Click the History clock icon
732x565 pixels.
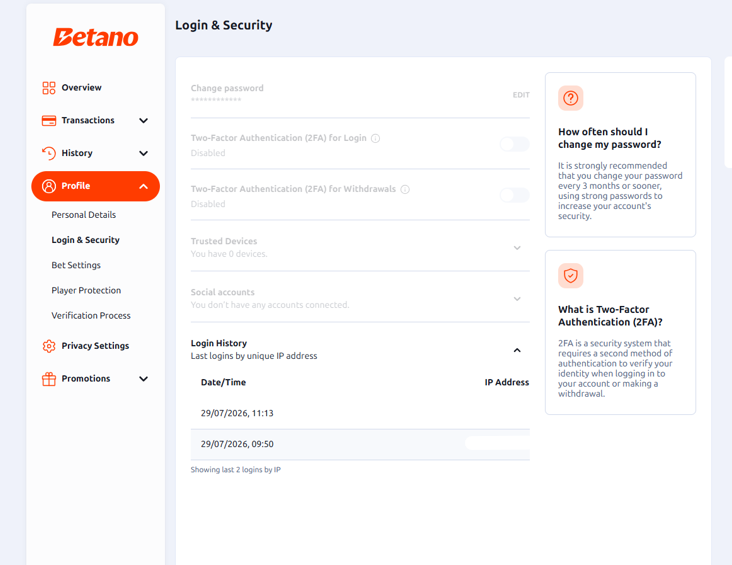click(49, 153)
